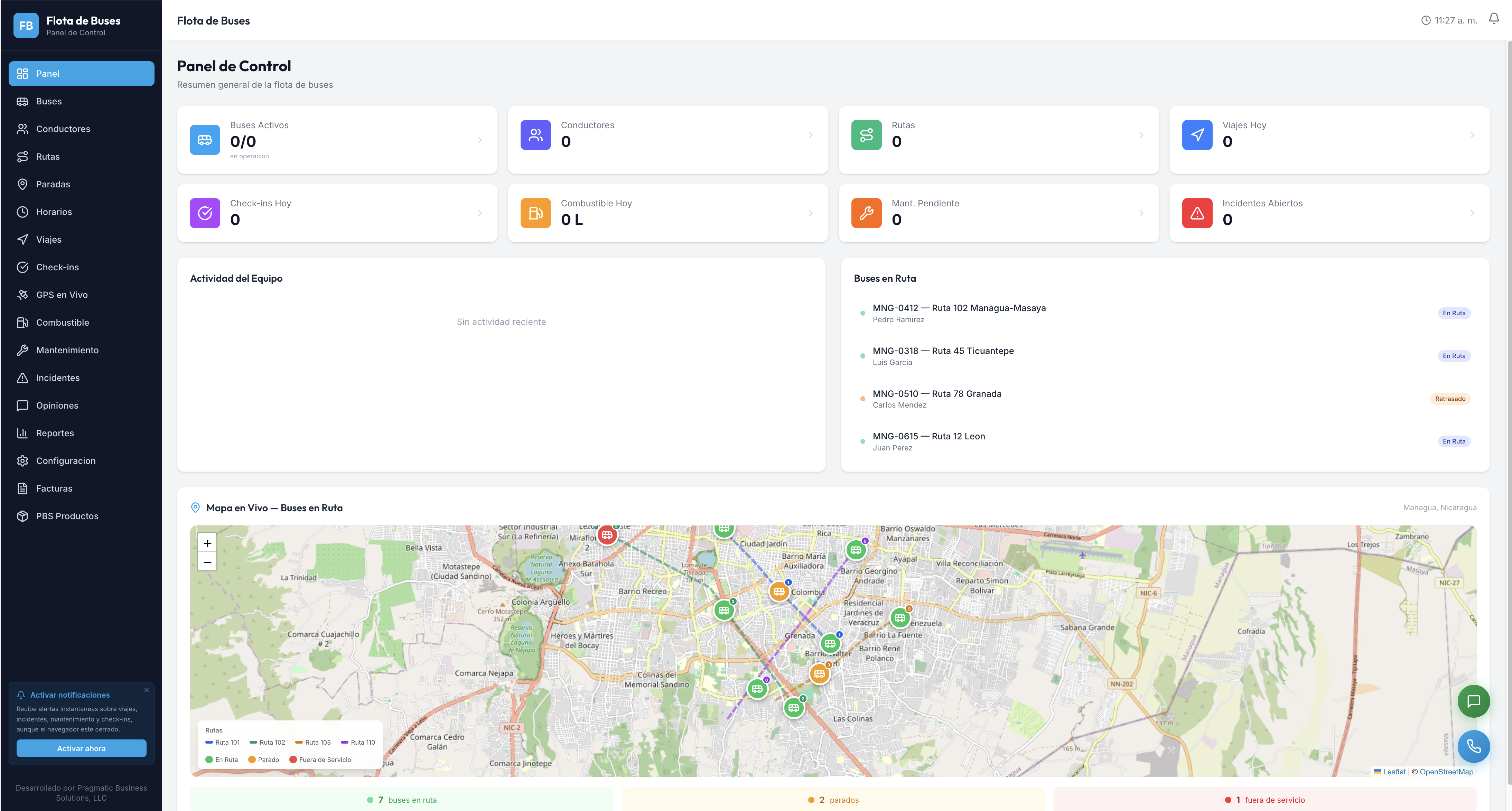Viewport: 1512px width, 811px height.
Task: Go to the Mantenimiento sidebar item
Action: pyautogui.click(x=67, y=350)
